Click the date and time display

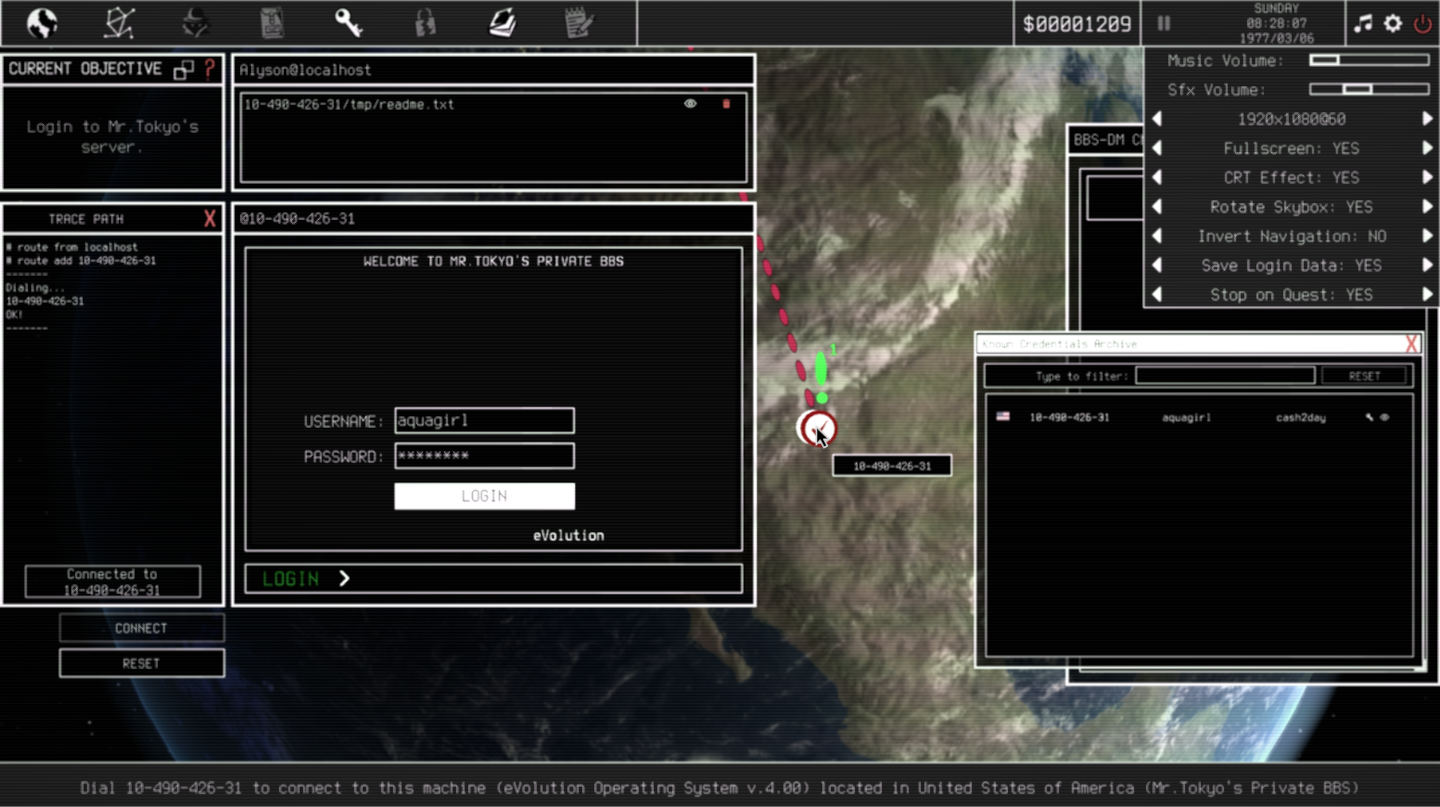(1276, 23)
